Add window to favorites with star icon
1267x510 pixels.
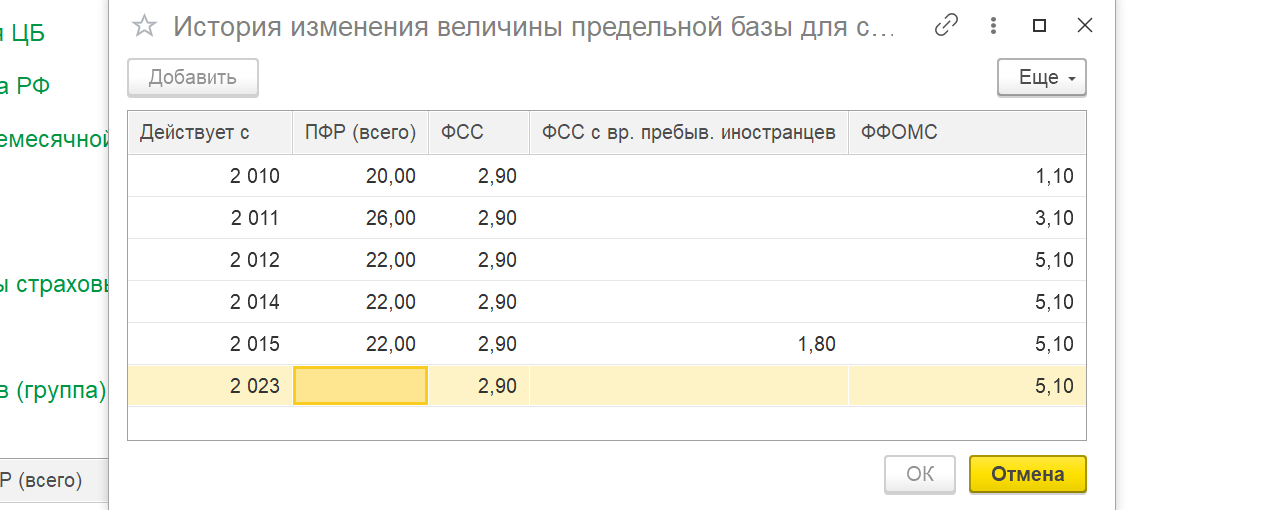[x=145, y=27]
